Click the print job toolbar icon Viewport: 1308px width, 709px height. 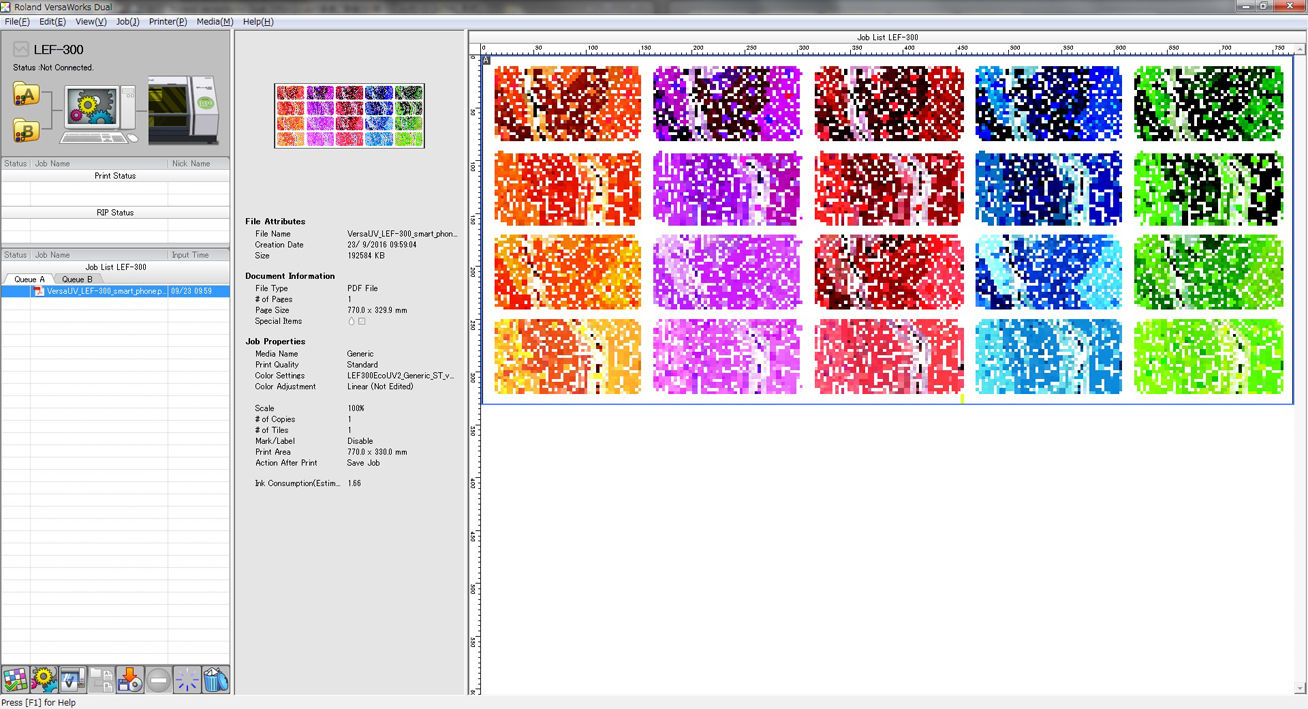72,680
